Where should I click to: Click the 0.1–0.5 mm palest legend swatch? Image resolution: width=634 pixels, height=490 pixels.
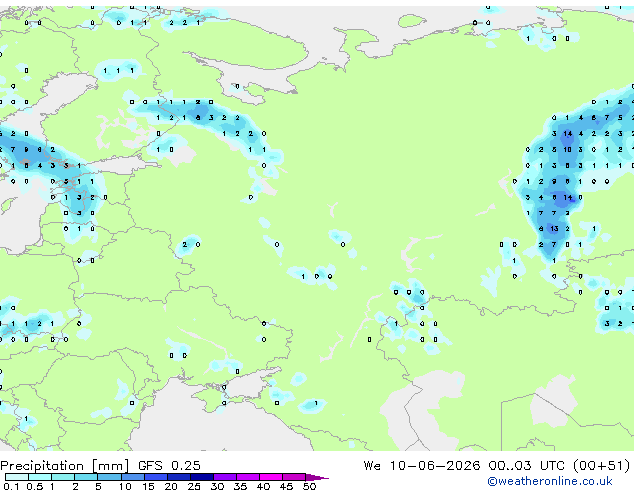(17, 477)
